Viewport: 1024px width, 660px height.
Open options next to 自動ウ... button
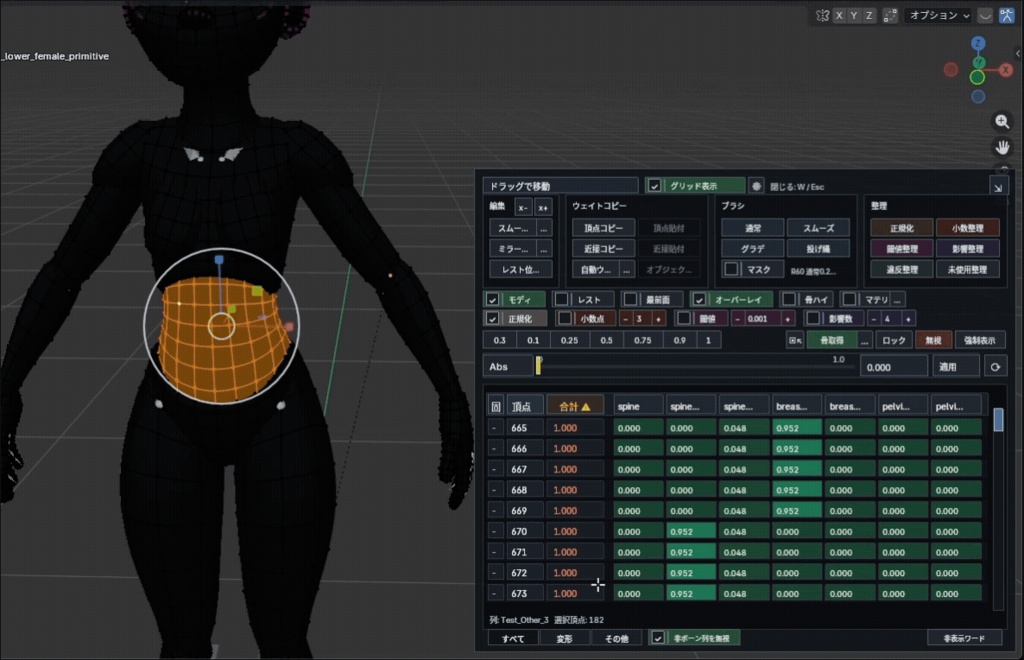pyautogui.click(x=626, y=270)
